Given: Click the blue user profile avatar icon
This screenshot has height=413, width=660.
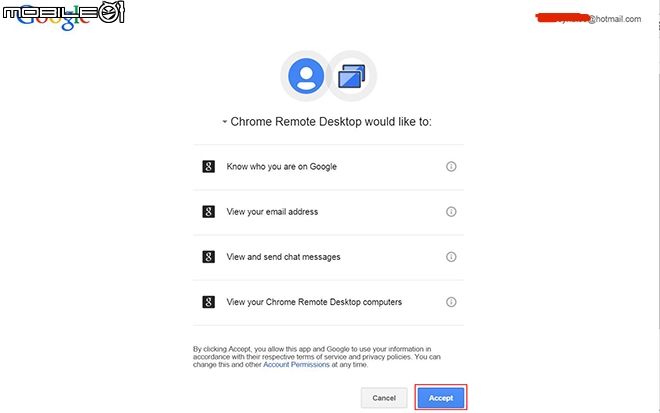Looking at the screenshot, I should point(306,76).
